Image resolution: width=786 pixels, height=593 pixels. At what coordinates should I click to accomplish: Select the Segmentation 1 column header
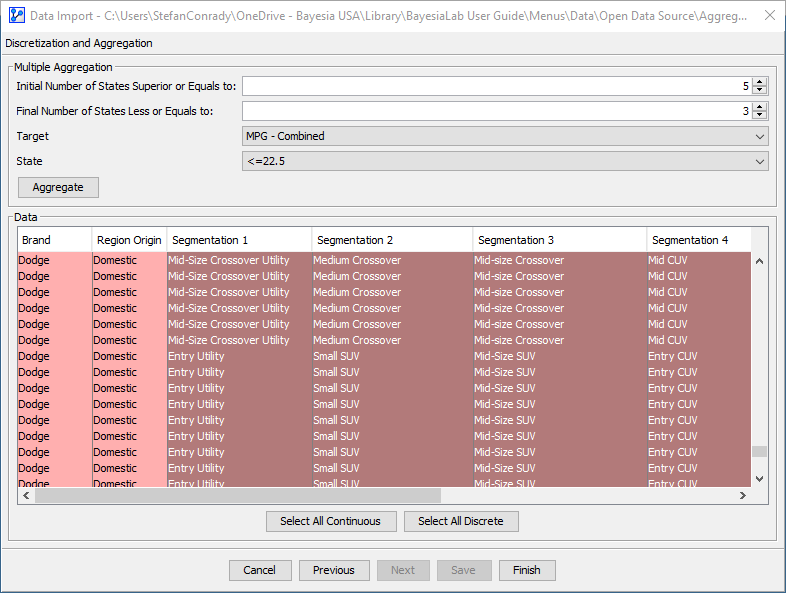(x=239, y=240)
